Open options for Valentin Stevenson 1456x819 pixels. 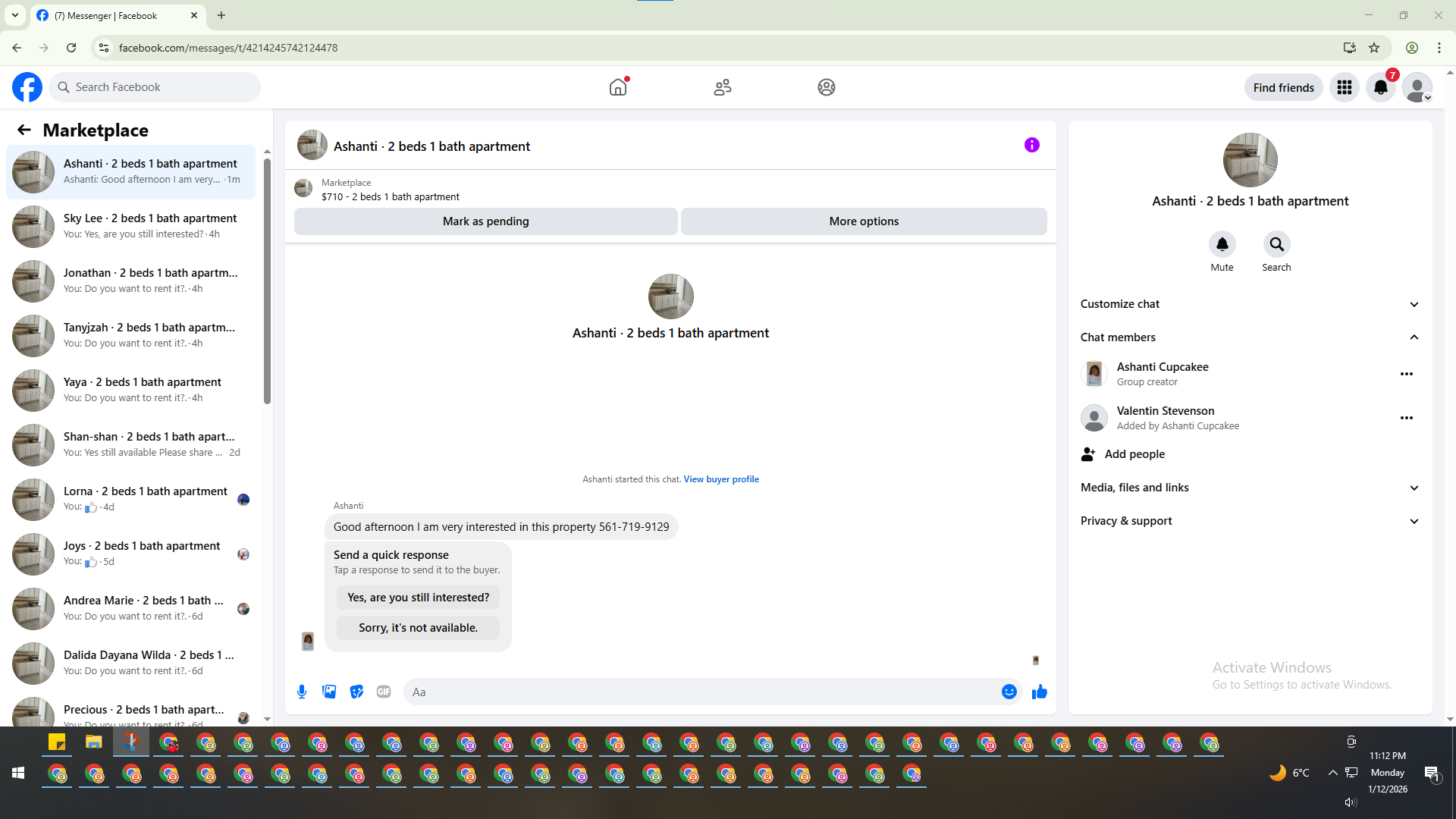click(1406, 418)
